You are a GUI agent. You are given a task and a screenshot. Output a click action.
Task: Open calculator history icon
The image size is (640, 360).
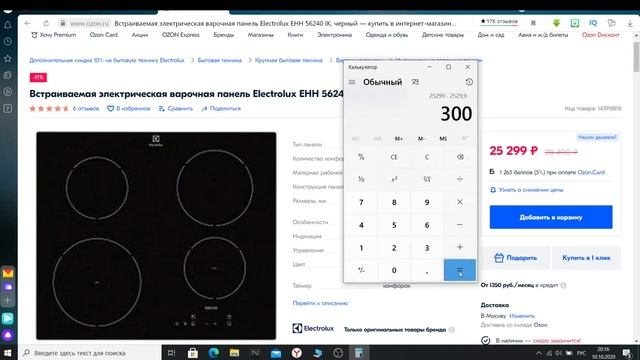(469, 82)
